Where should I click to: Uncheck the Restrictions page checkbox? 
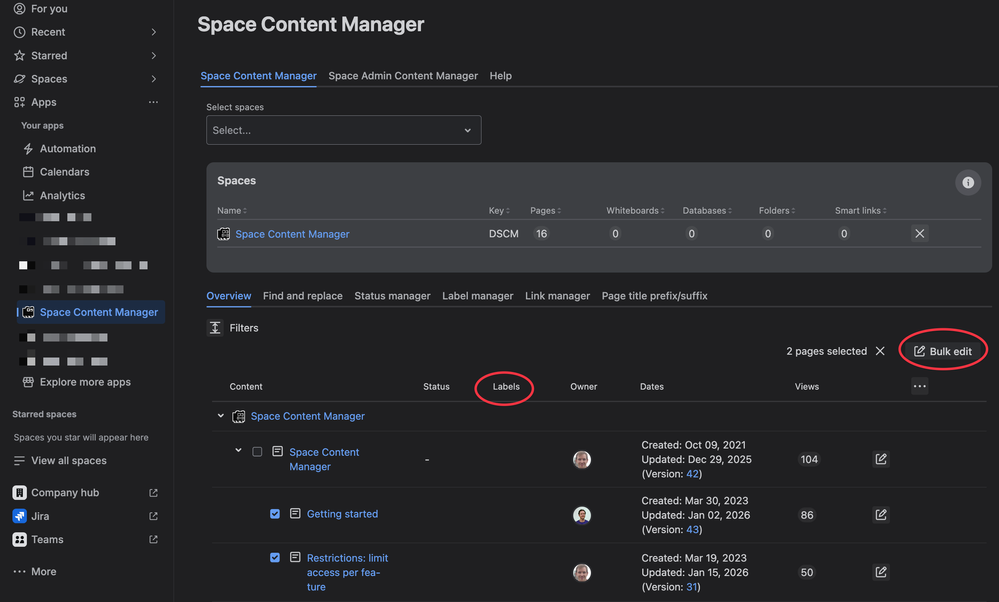pyautogui.click(x=275, y=558)
